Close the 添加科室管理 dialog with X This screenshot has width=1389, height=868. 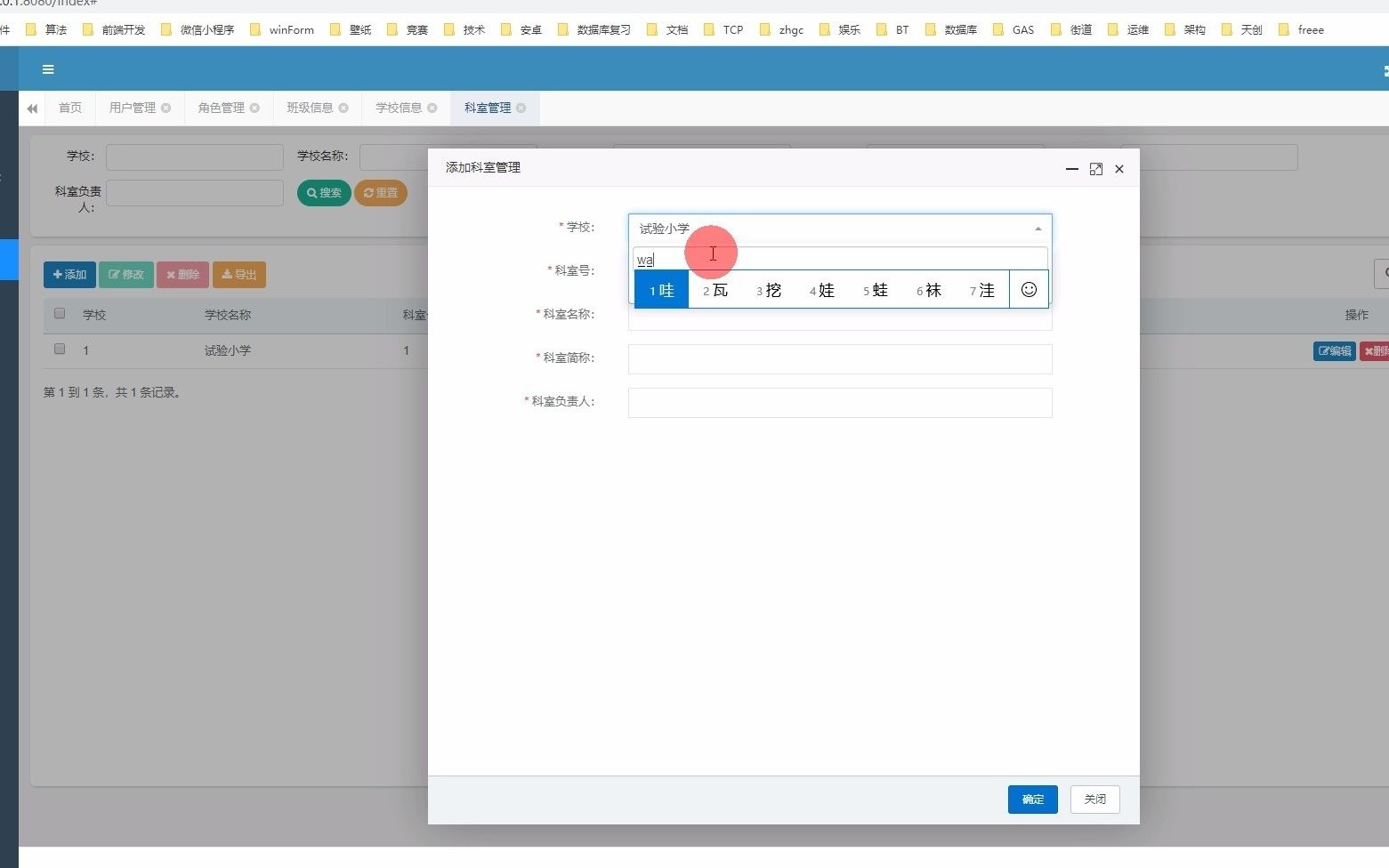tap(1119, 169)
